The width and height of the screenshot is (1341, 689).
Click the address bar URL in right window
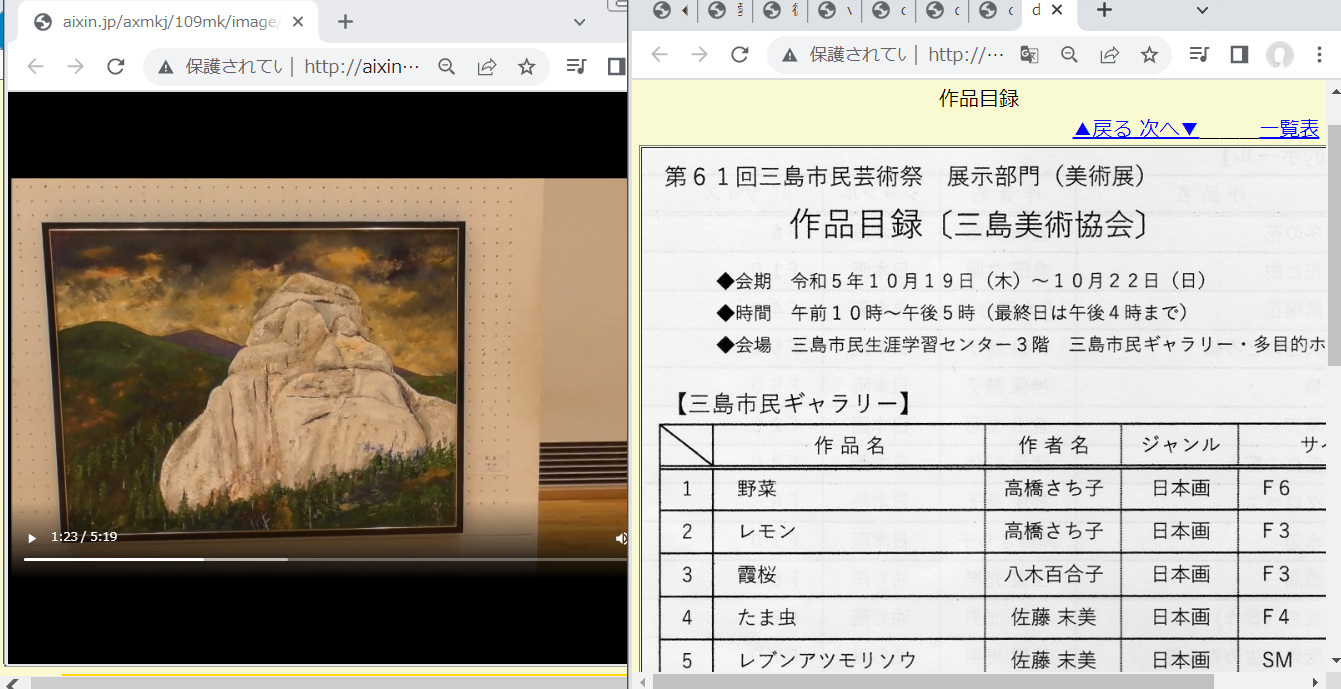point(966,55)
